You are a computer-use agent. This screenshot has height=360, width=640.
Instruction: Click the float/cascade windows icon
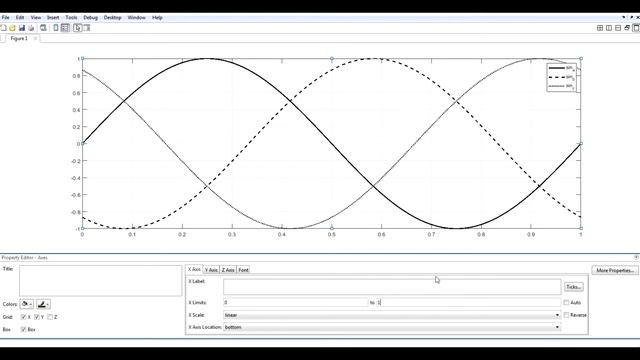627,28
